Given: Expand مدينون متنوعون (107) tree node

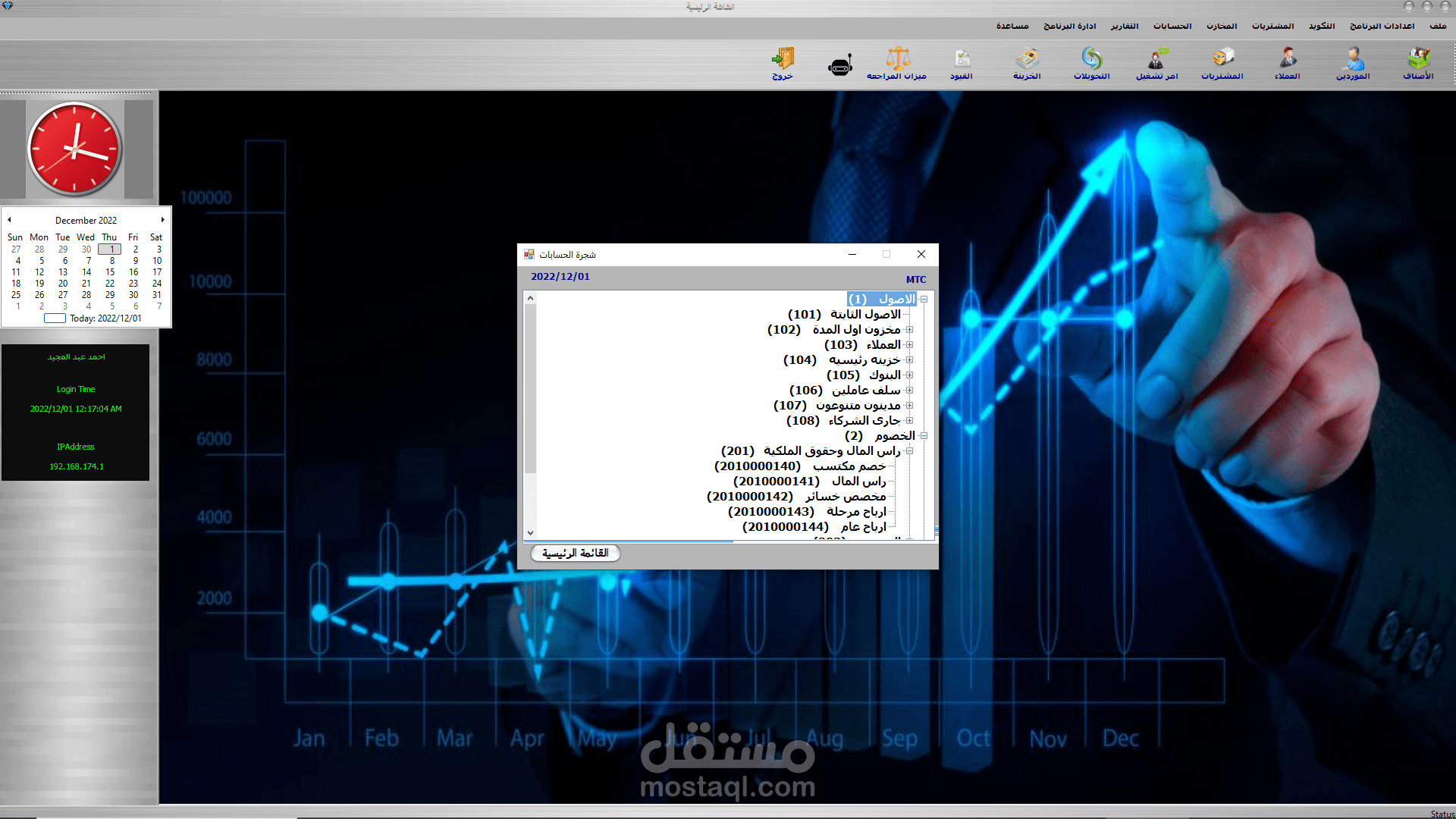Looking at the screenshot, I should [909, 406].
